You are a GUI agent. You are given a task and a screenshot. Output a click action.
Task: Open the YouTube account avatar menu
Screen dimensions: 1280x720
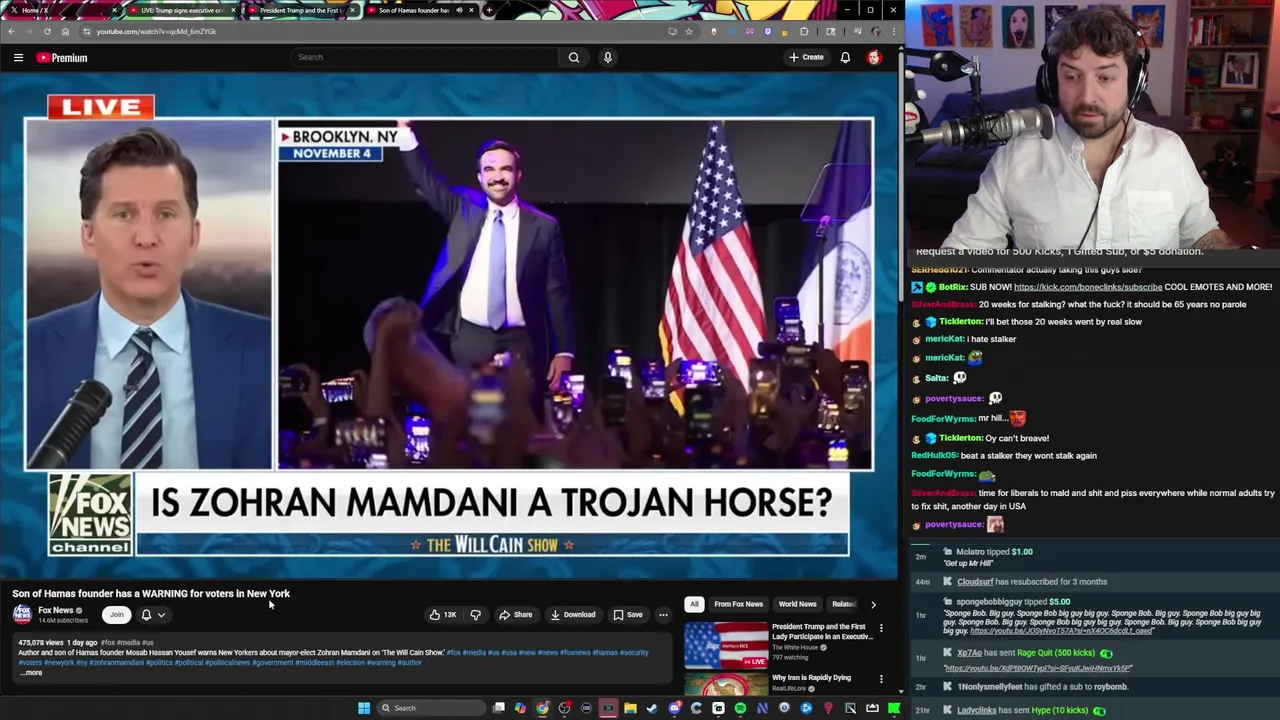point(874,57)
